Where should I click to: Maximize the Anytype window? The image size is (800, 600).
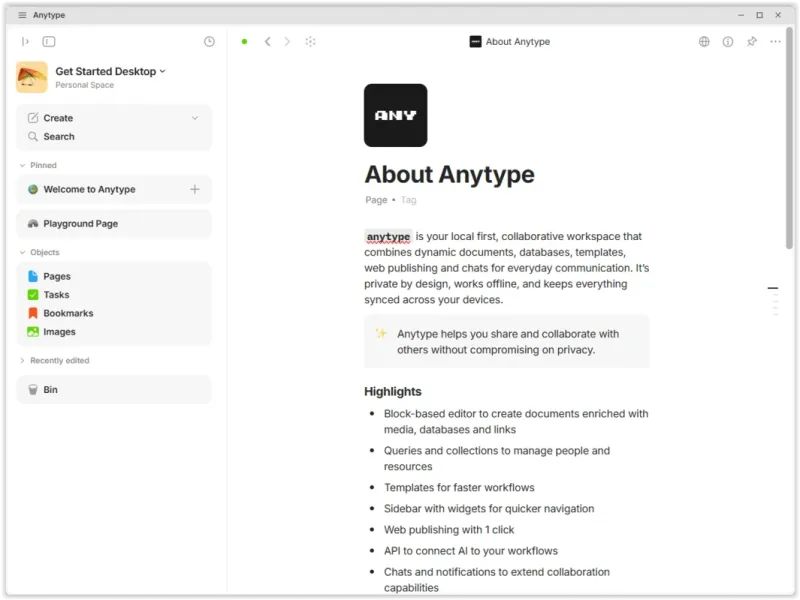(759, 15)
